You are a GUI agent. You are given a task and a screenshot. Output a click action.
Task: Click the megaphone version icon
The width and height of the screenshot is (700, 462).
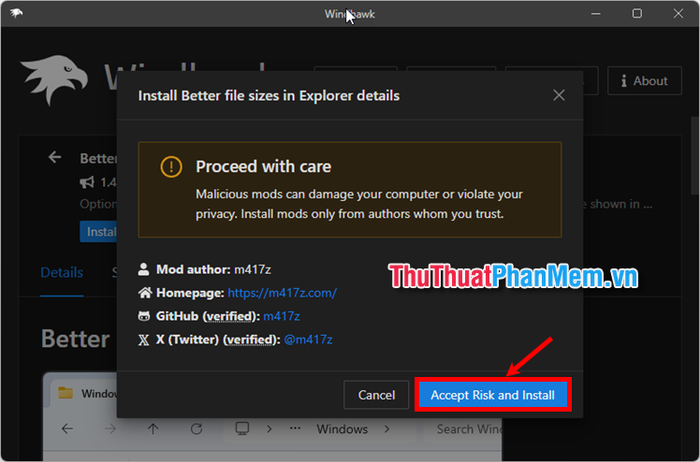87,182
